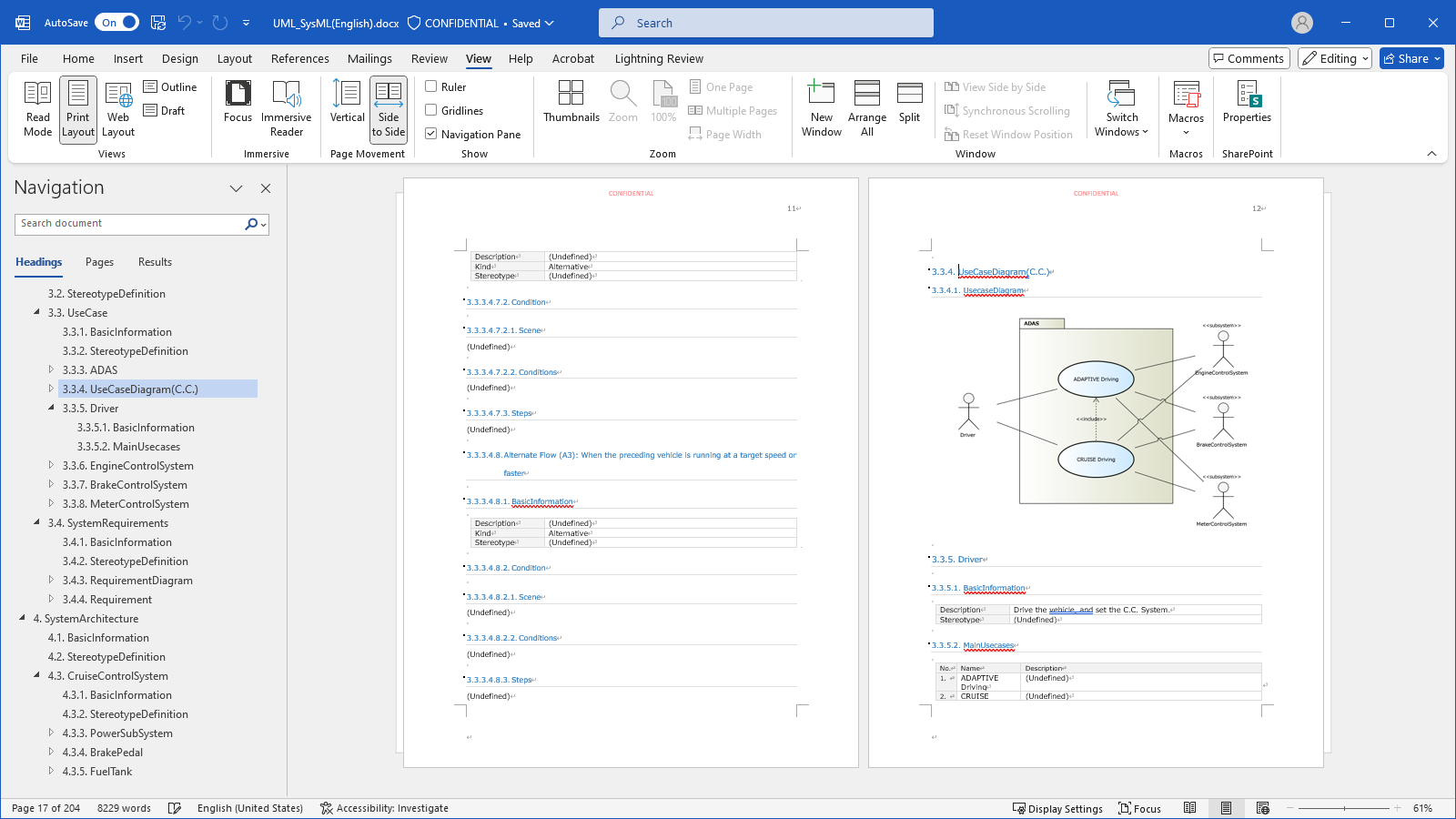
Task: Open spelling and grammar check status icon
Action: pos(175,808)
